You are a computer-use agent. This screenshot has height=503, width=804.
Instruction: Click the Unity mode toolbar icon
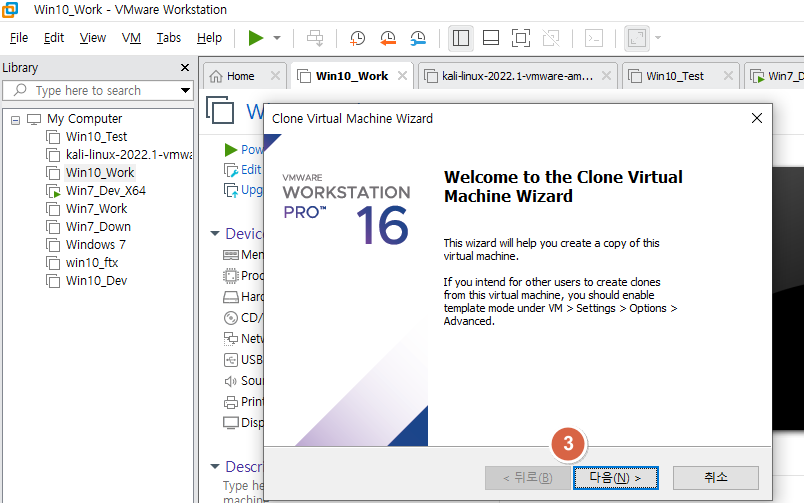pyautogui.click(x=551, y=38)
